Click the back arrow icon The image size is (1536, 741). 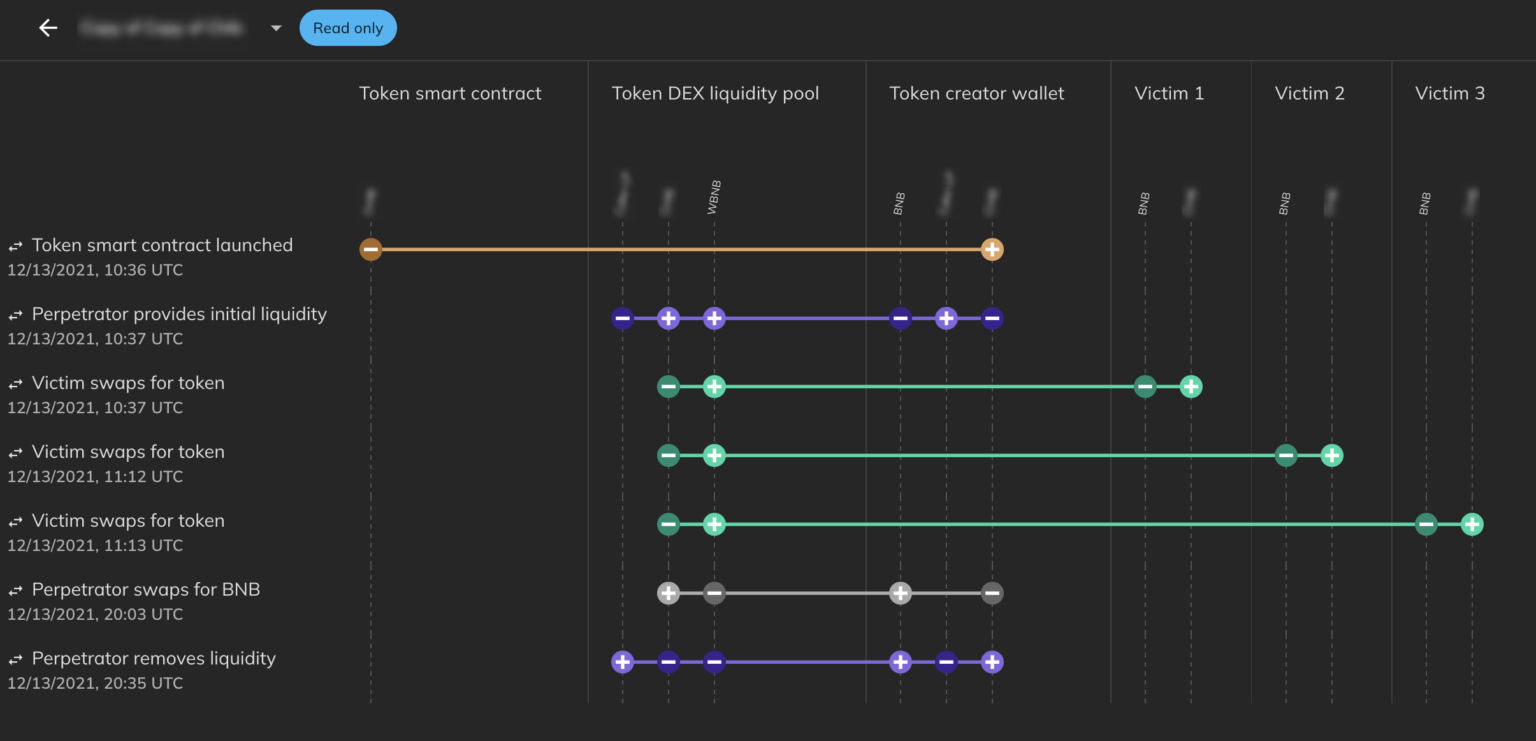coord(48,28)
